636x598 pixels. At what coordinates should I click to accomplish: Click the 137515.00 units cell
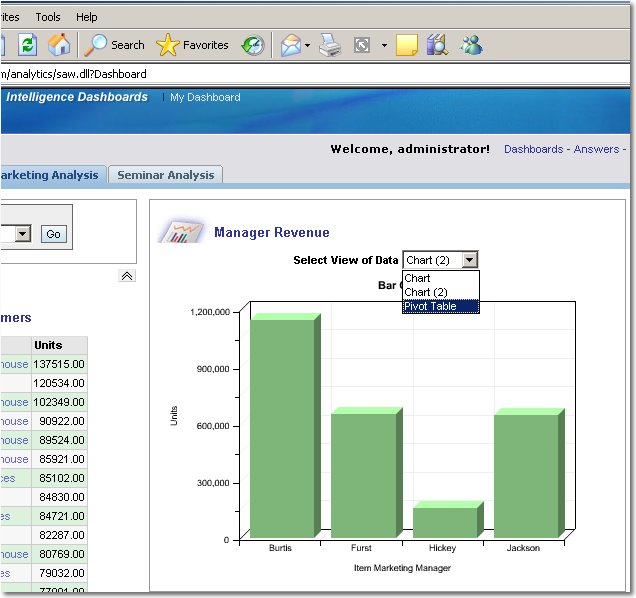click(59, 364)
